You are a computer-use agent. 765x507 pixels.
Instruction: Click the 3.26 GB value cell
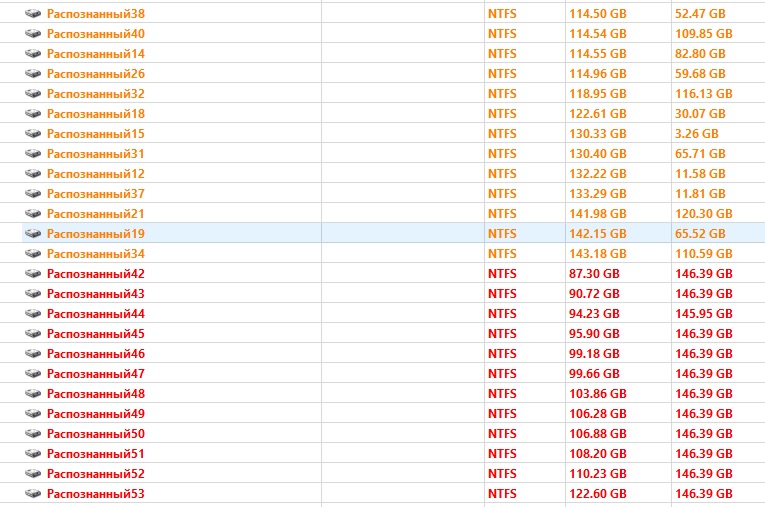coord(696,134)
